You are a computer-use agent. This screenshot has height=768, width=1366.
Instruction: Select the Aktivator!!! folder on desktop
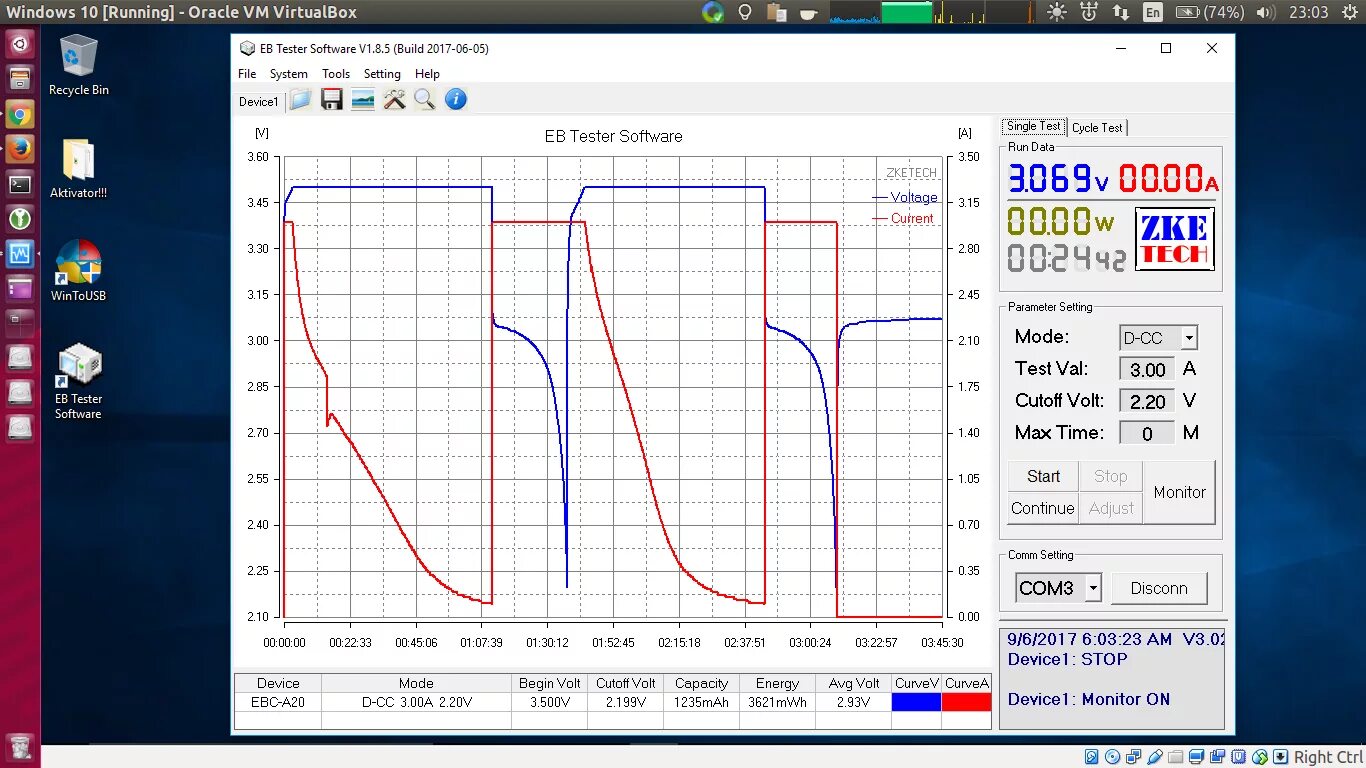click(x=78, y=168)
